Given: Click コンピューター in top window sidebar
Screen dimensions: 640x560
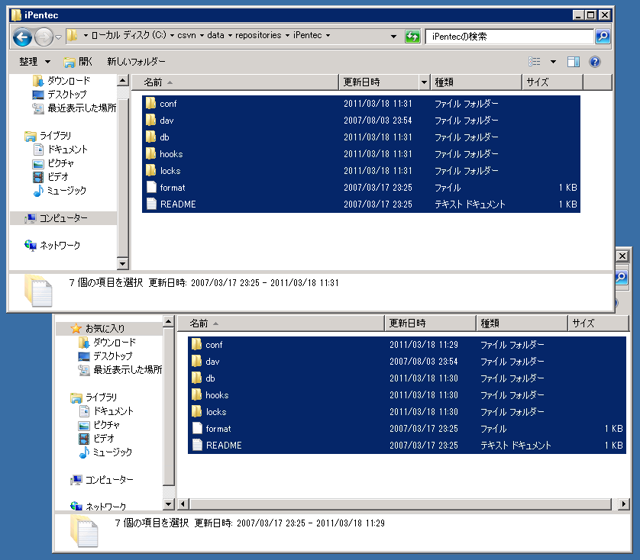Looking at the screenshot, I should coord(63,218).
